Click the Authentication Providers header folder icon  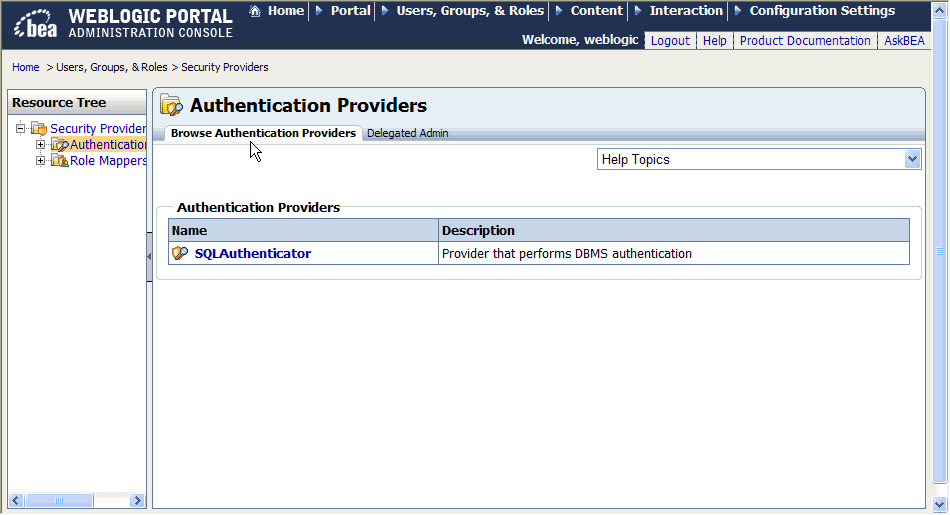pos(171,105)
